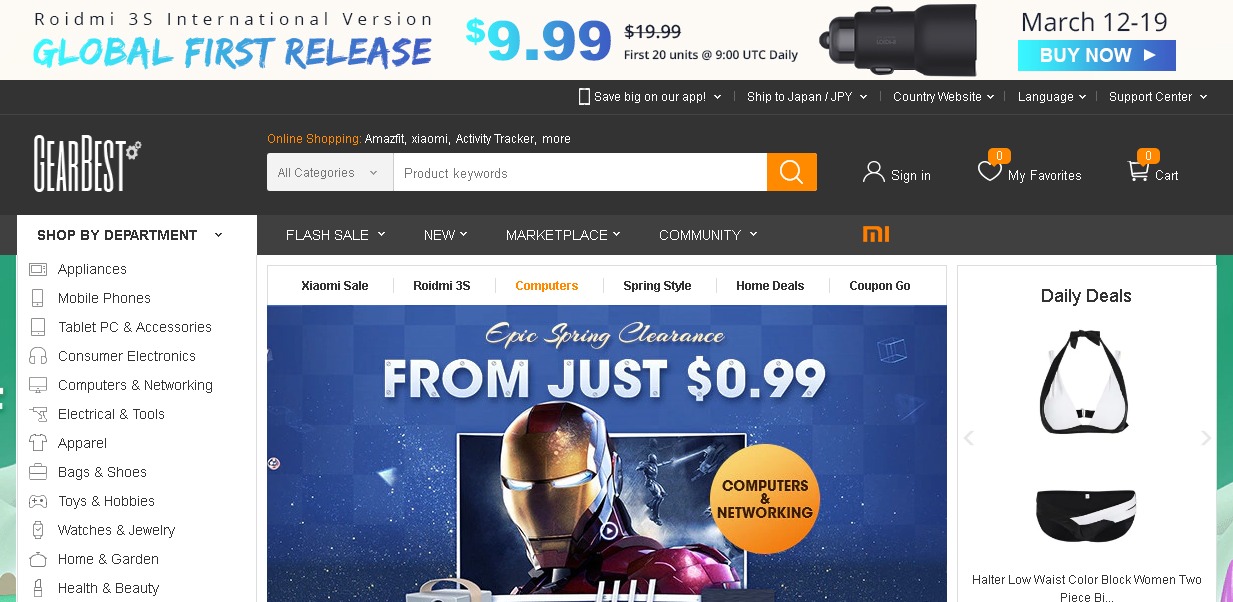This screenshot has height=602, width=1233.
Task: Click the GearBest logo
Action: (88, 163)
